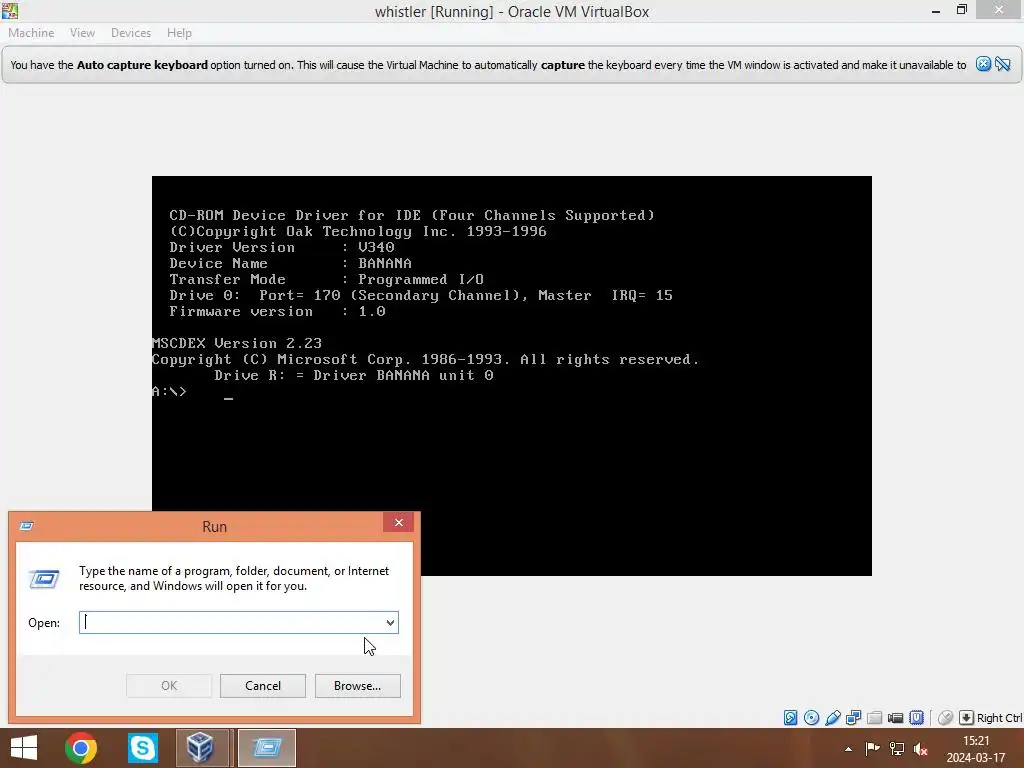Click the network adapters indicator icon

[854, 718]
